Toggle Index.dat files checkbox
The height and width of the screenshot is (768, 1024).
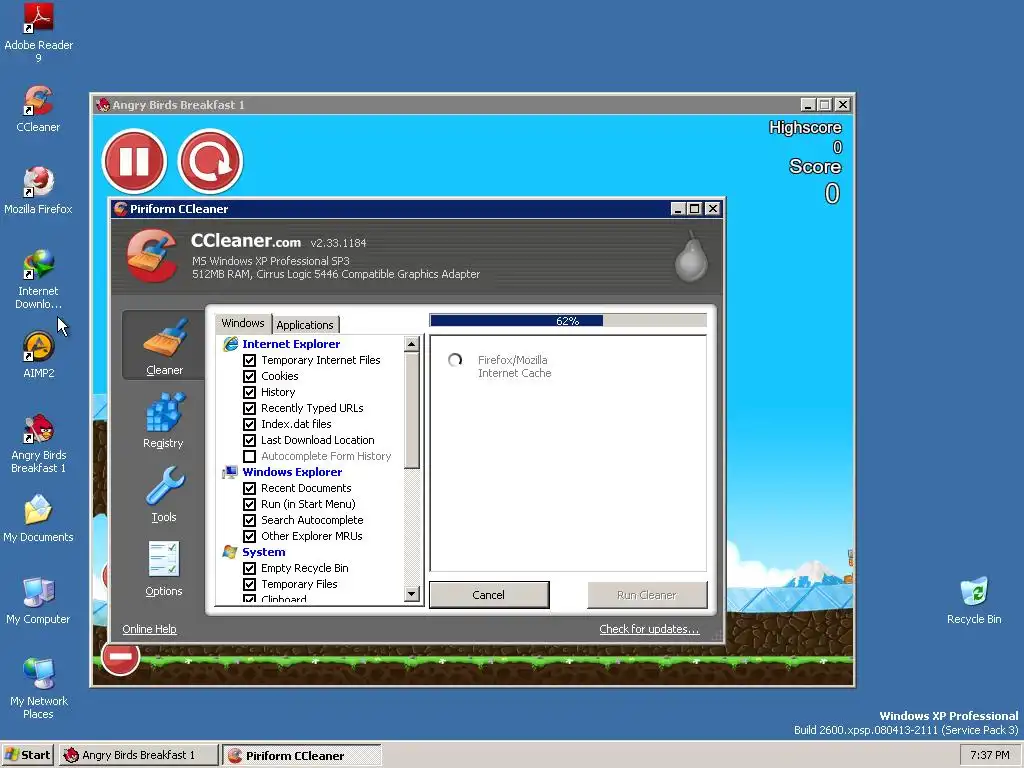point(249,424)
